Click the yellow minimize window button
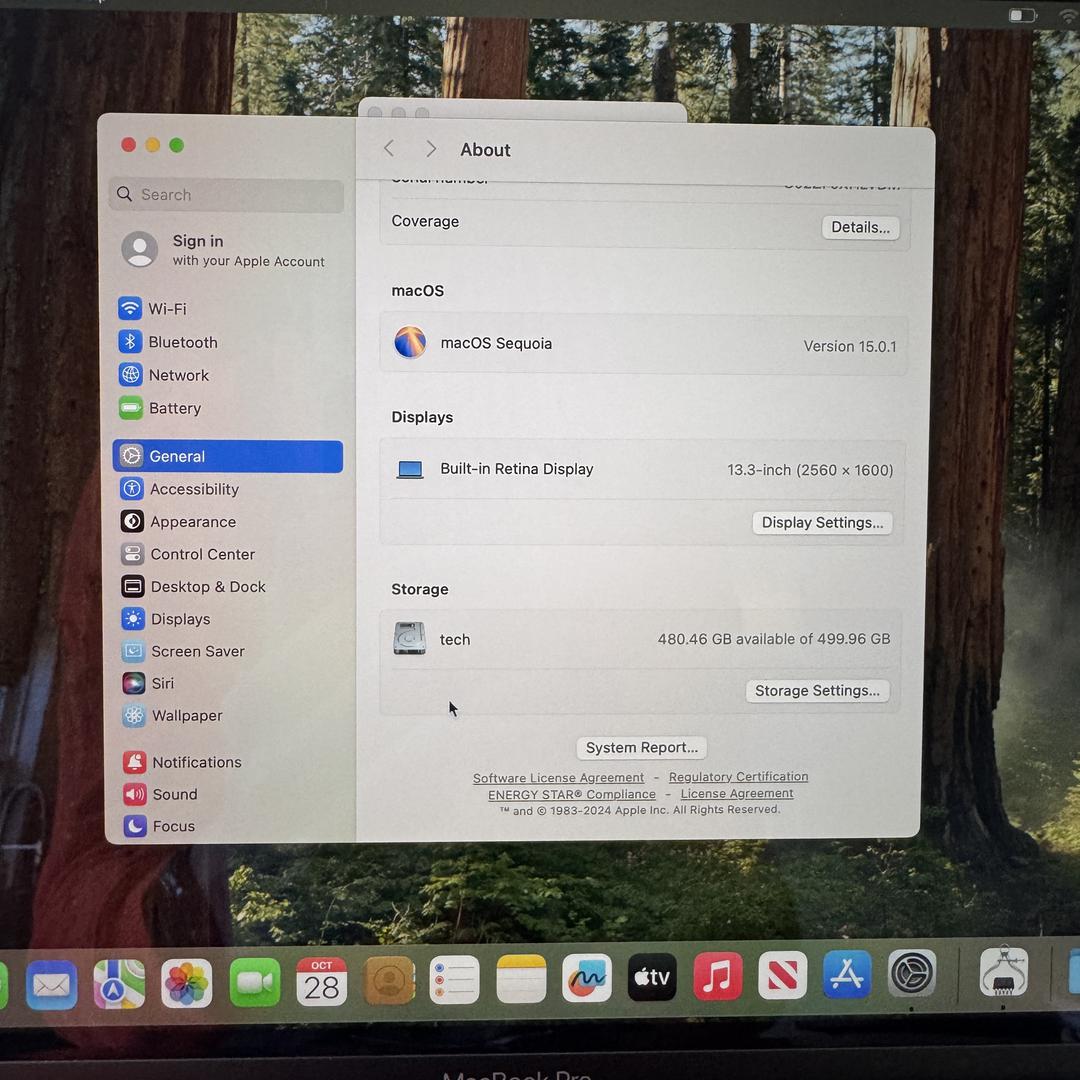The width and height of the screenshot is (1080, 1080). (x=153, y=144)
